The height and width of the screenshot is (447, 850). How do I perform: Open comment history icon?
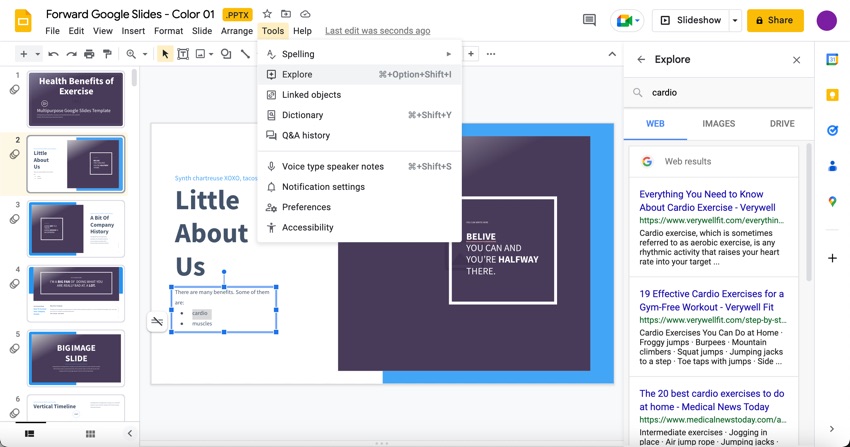[x=589, y=20]
